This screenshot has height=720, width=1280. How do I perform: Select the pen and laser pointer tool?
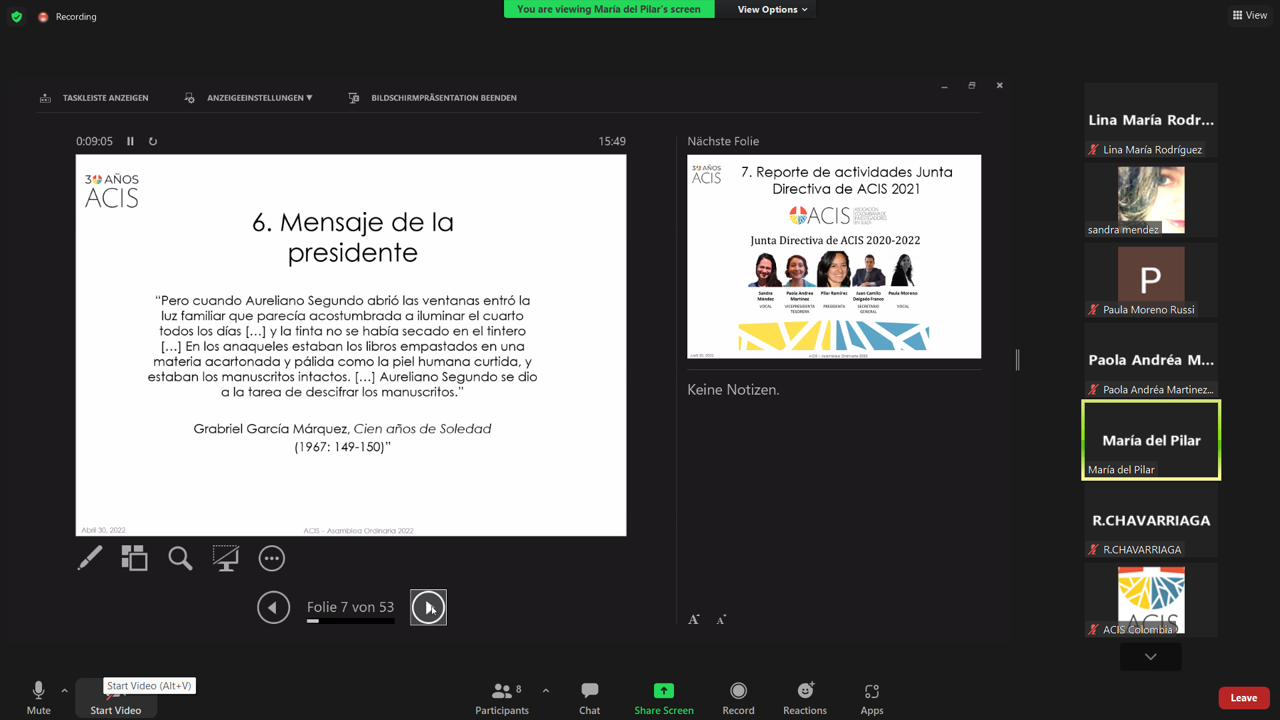point(90,558)
